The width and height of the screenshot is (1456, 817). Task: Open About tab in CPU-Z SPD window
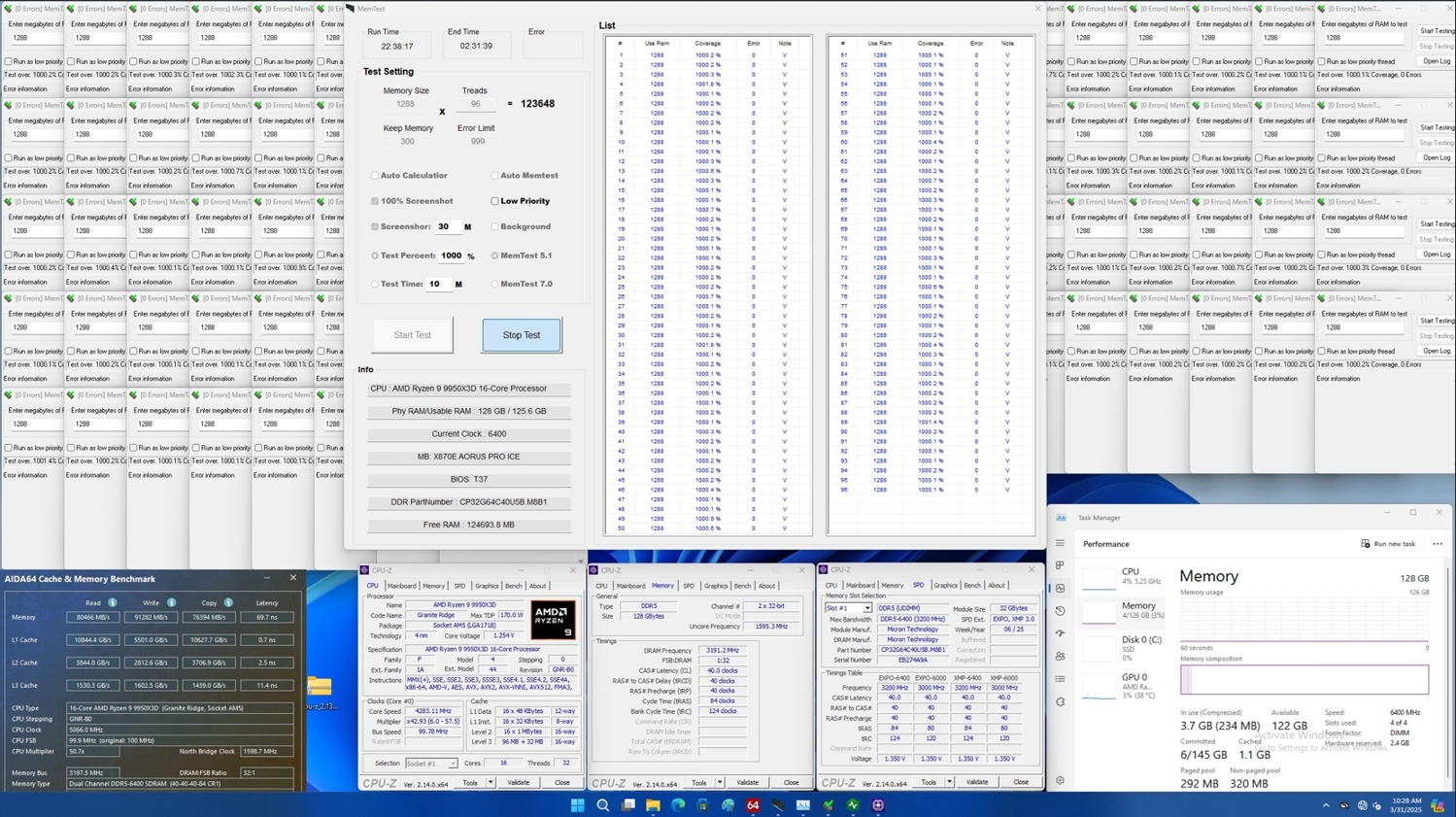[x=997, y=586]
